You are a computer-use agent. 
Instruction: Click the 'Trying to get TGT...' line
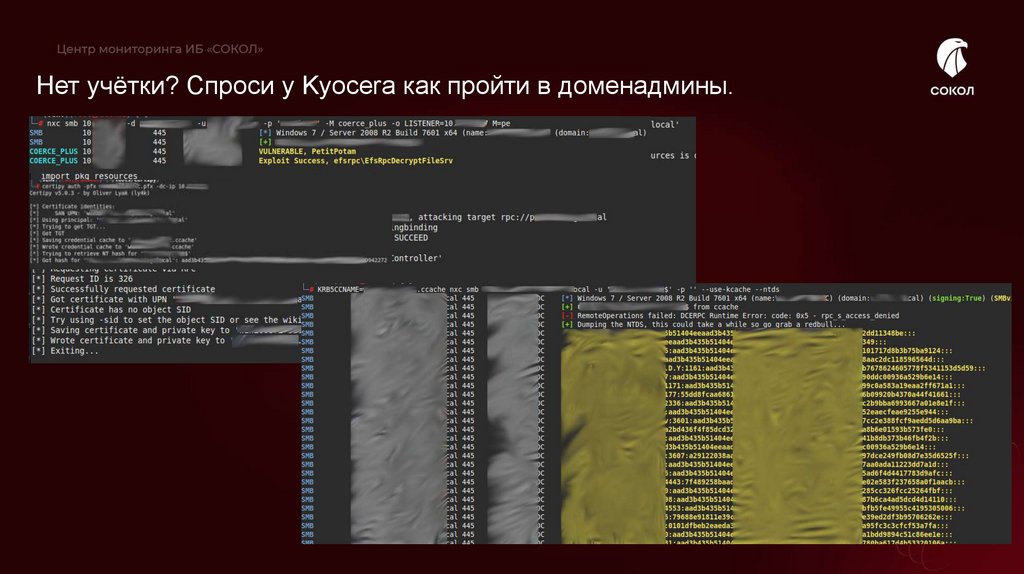coord(68,227)
